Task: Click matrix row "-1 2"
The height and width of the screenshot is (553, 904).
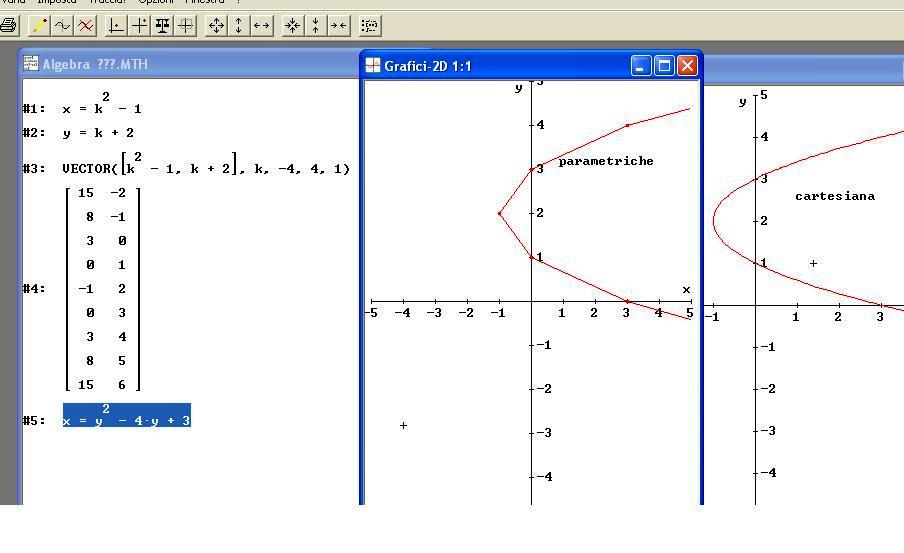Action: tap(102, 288)
